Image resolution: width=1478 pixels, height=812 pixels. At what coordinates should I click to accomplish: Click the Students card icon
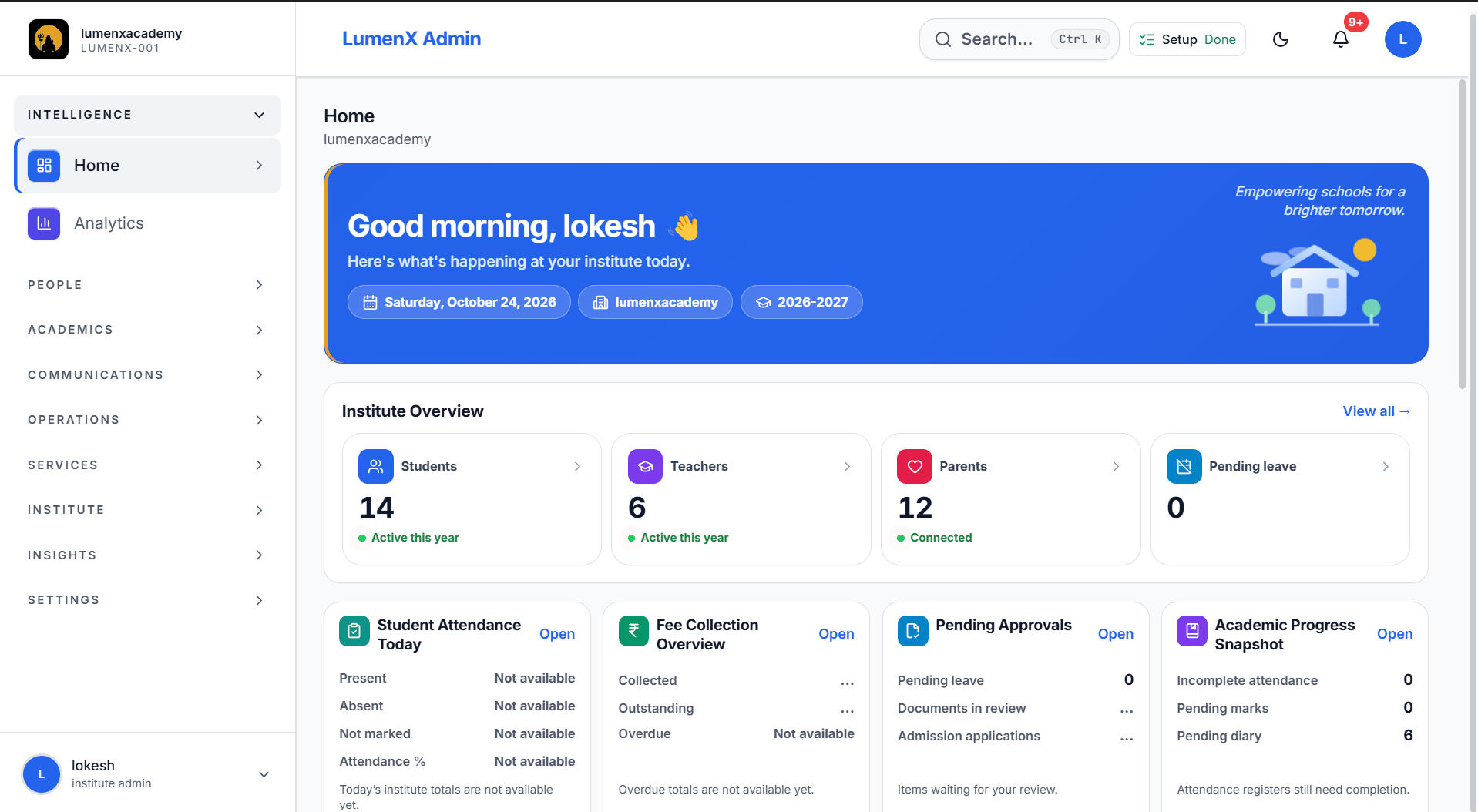376,466
